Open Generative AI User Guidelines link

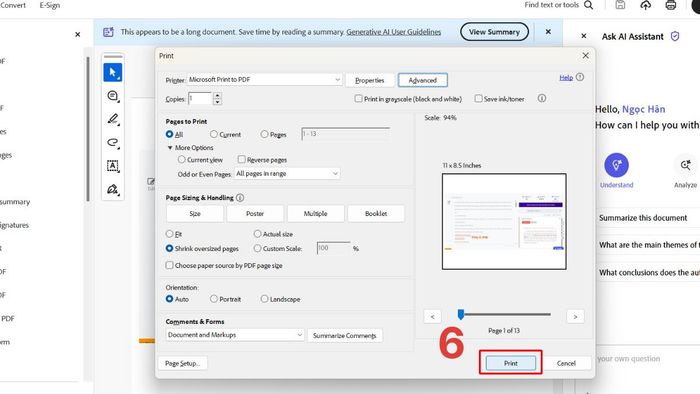click(393, 32)
